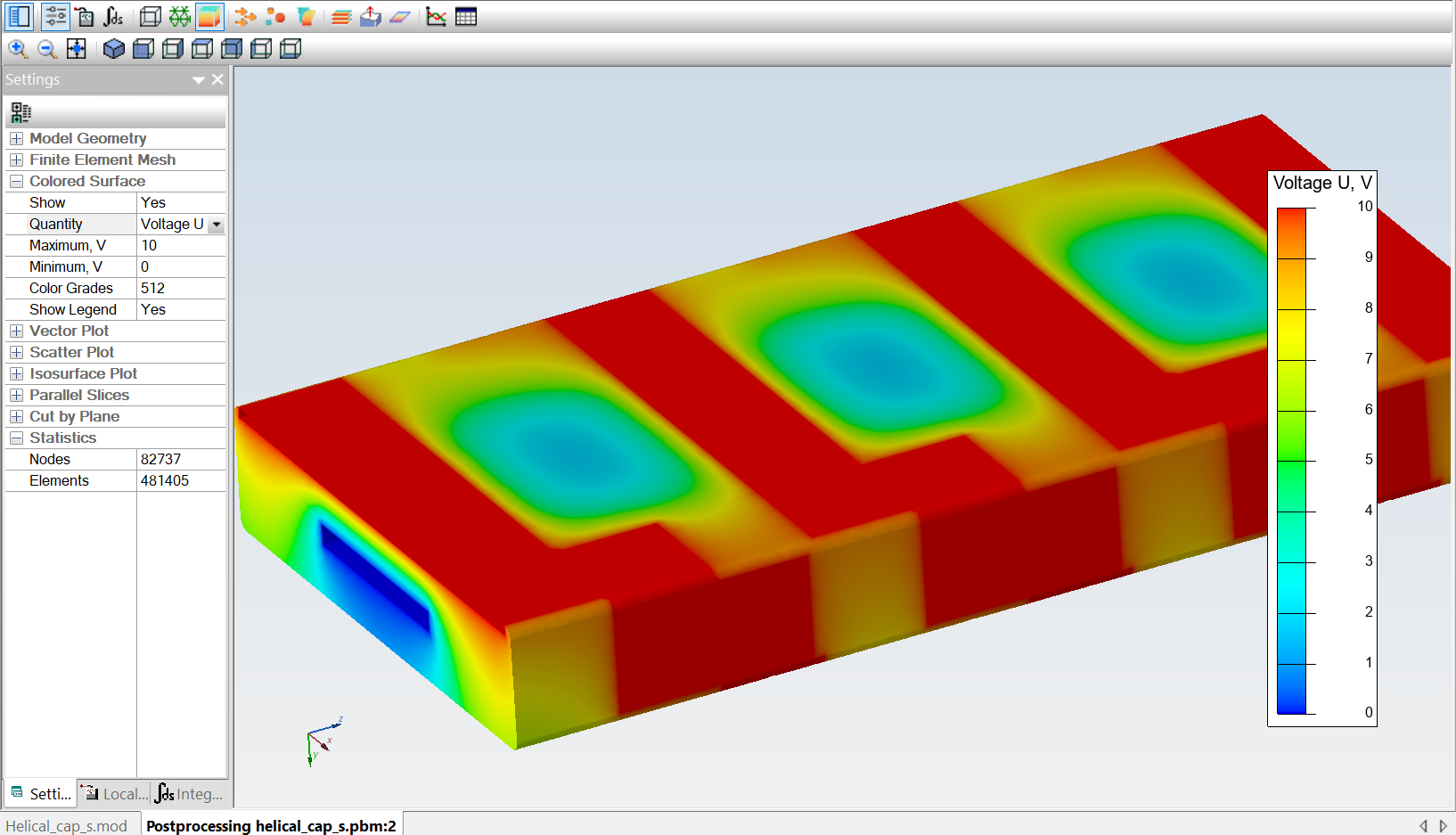Open the integral calculator toolbar icon
Image resolution: width=1456 pixels, height=835 pixels.
pos(114,17)
